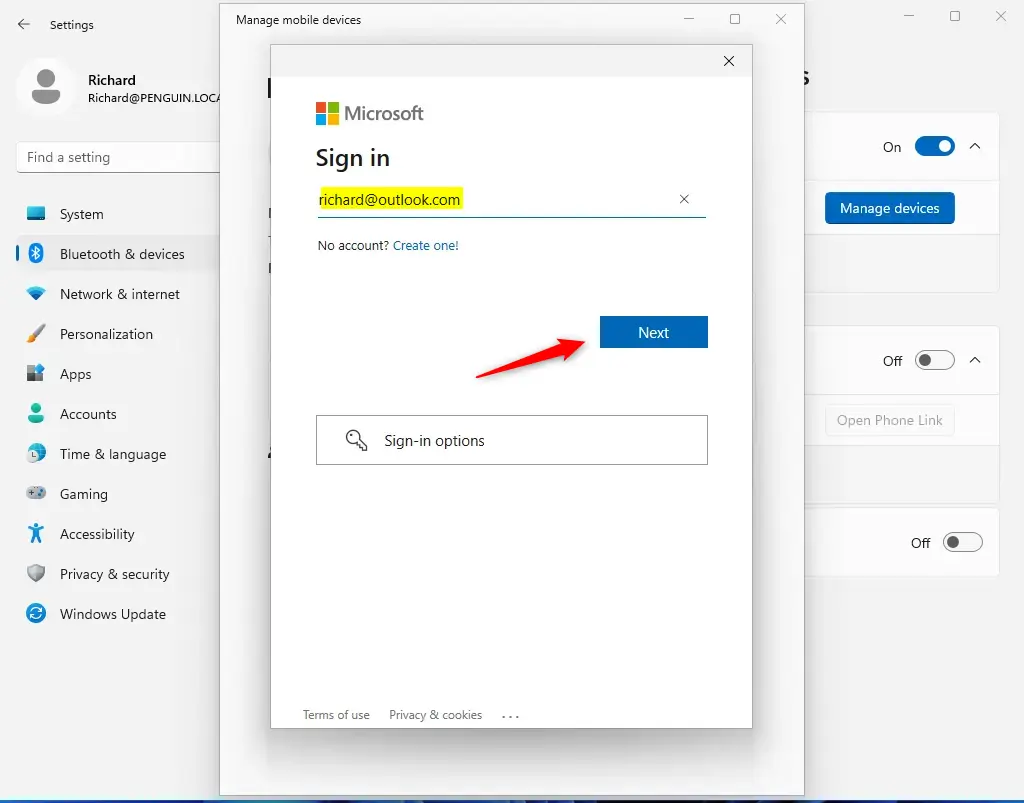
Task: Open the Privacy & cookies link
Action: pyautogui.click(x=436, y=715)
